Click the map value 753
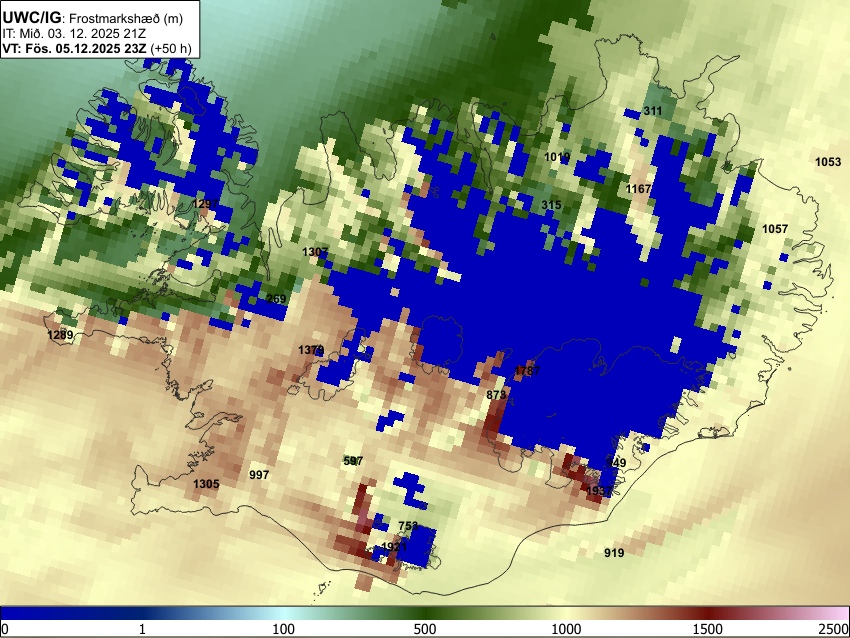850x638 pixels. [x=408, y=526]
